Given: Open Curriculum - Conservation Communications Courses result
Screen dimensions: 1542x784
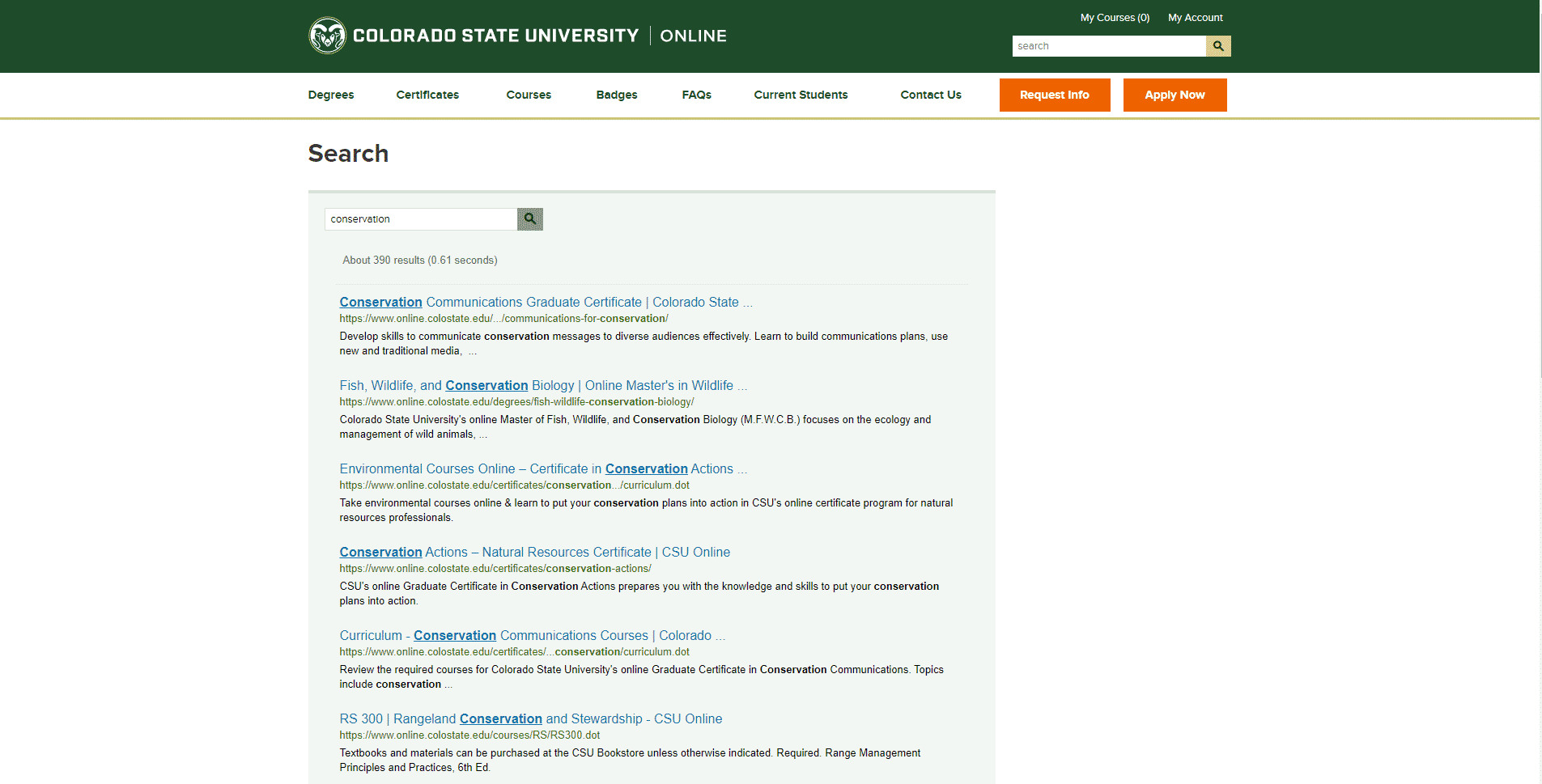Looking at the screenshot, I should coord(533,635).
